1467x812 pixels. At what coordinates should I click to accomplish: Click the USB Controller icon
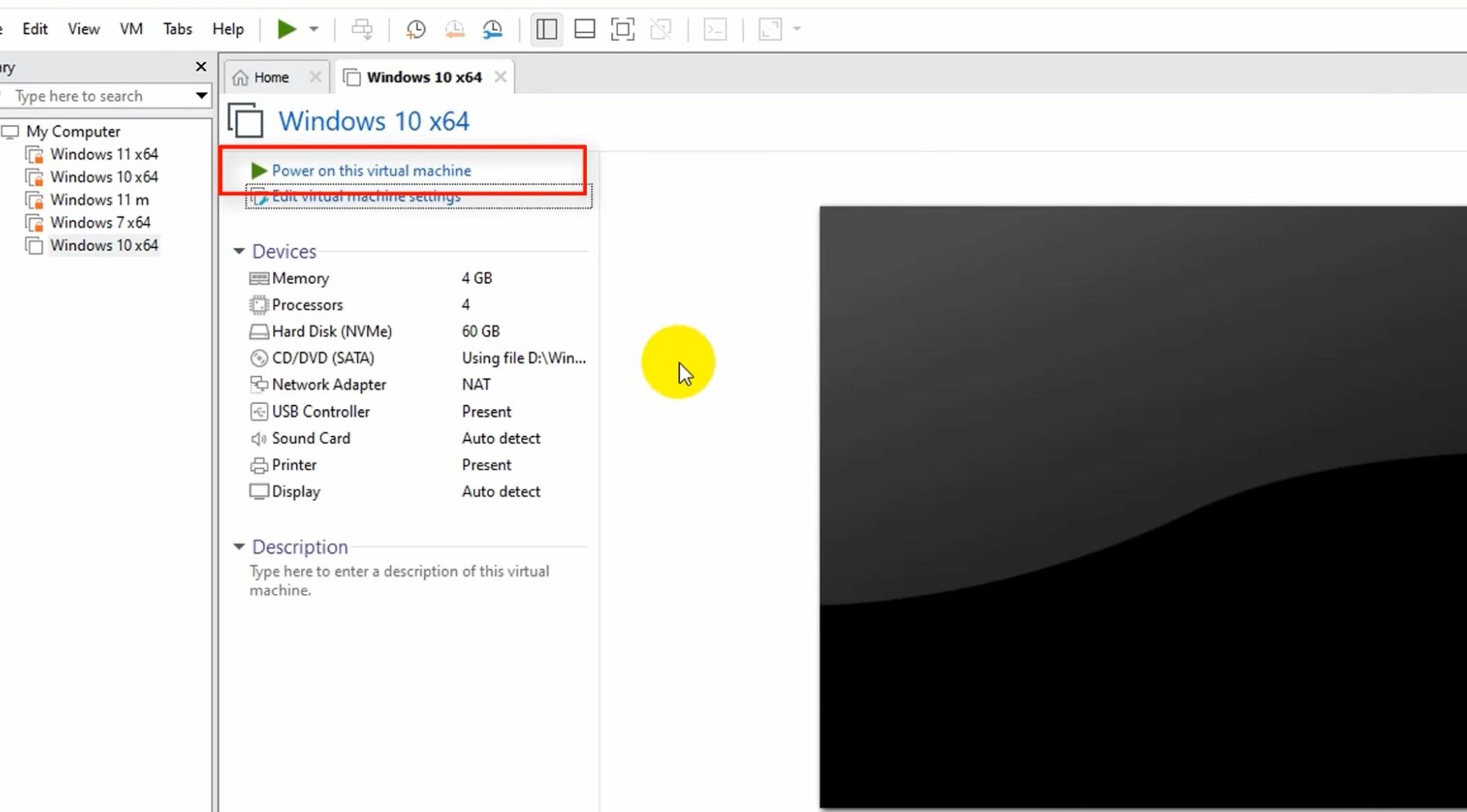point(258,411)
